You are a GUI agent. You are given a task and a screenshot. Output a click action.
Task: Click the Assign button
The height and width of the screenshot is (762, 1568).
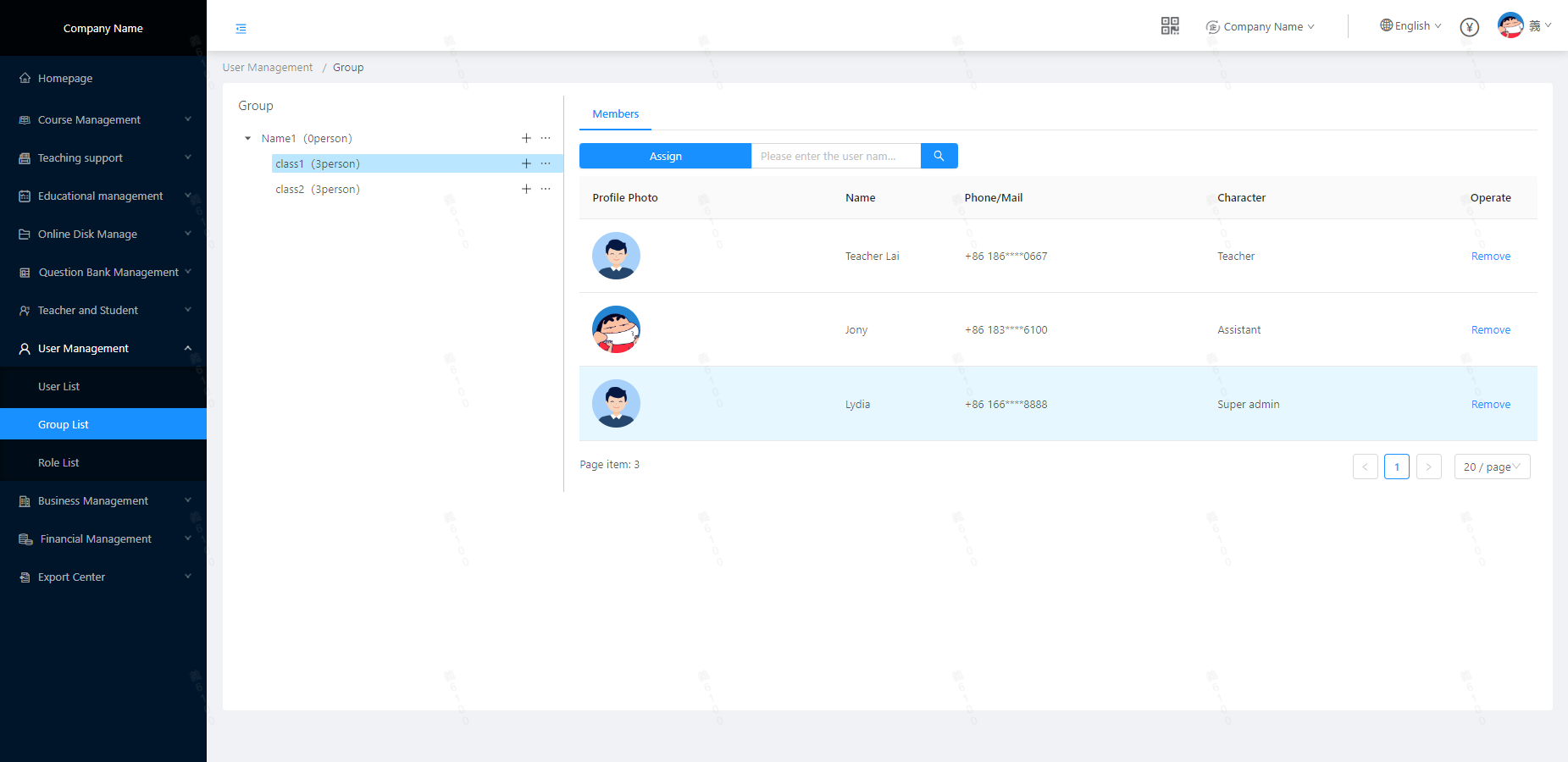(665, 156)
